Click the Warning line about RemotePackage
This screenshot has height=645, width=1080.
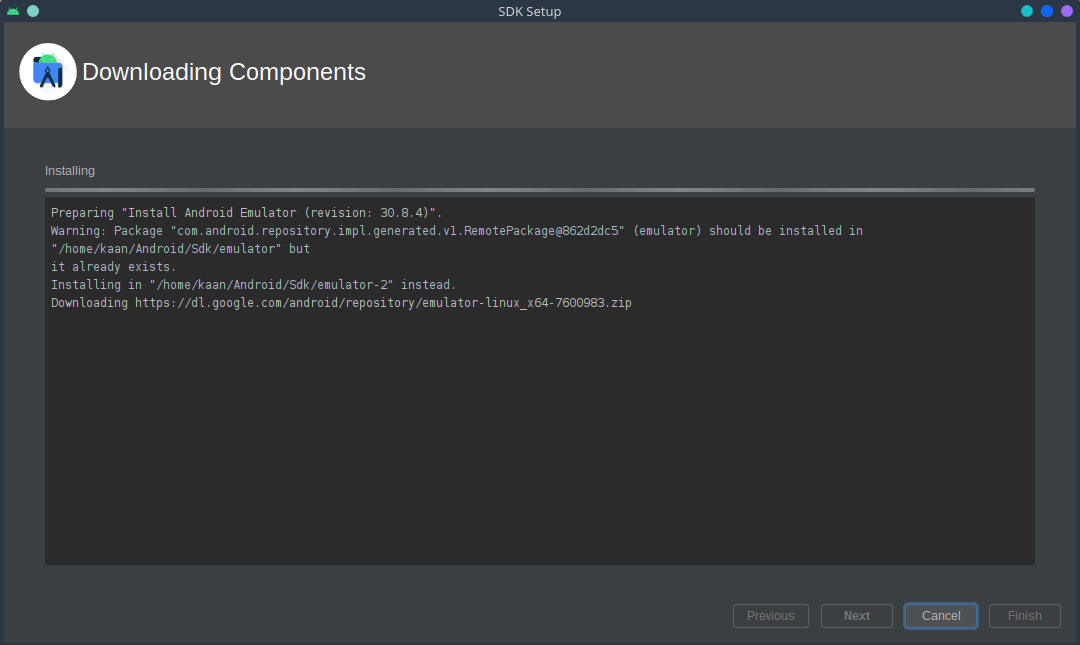tap(456, 231)
